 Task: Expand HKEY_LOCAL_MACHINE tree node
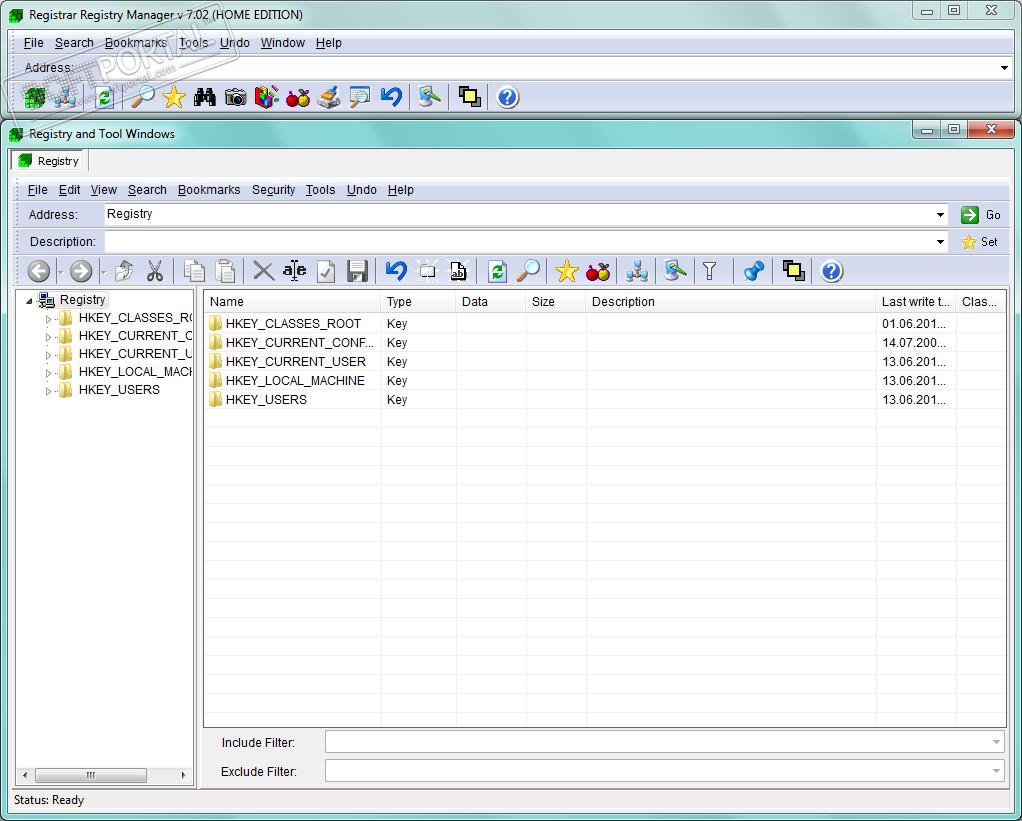coord(48,373)
